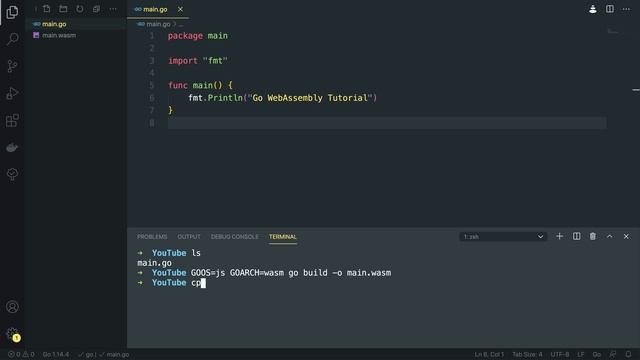Click the main.go breadcrumb
The image size is (640, 360).
[158, 24]
